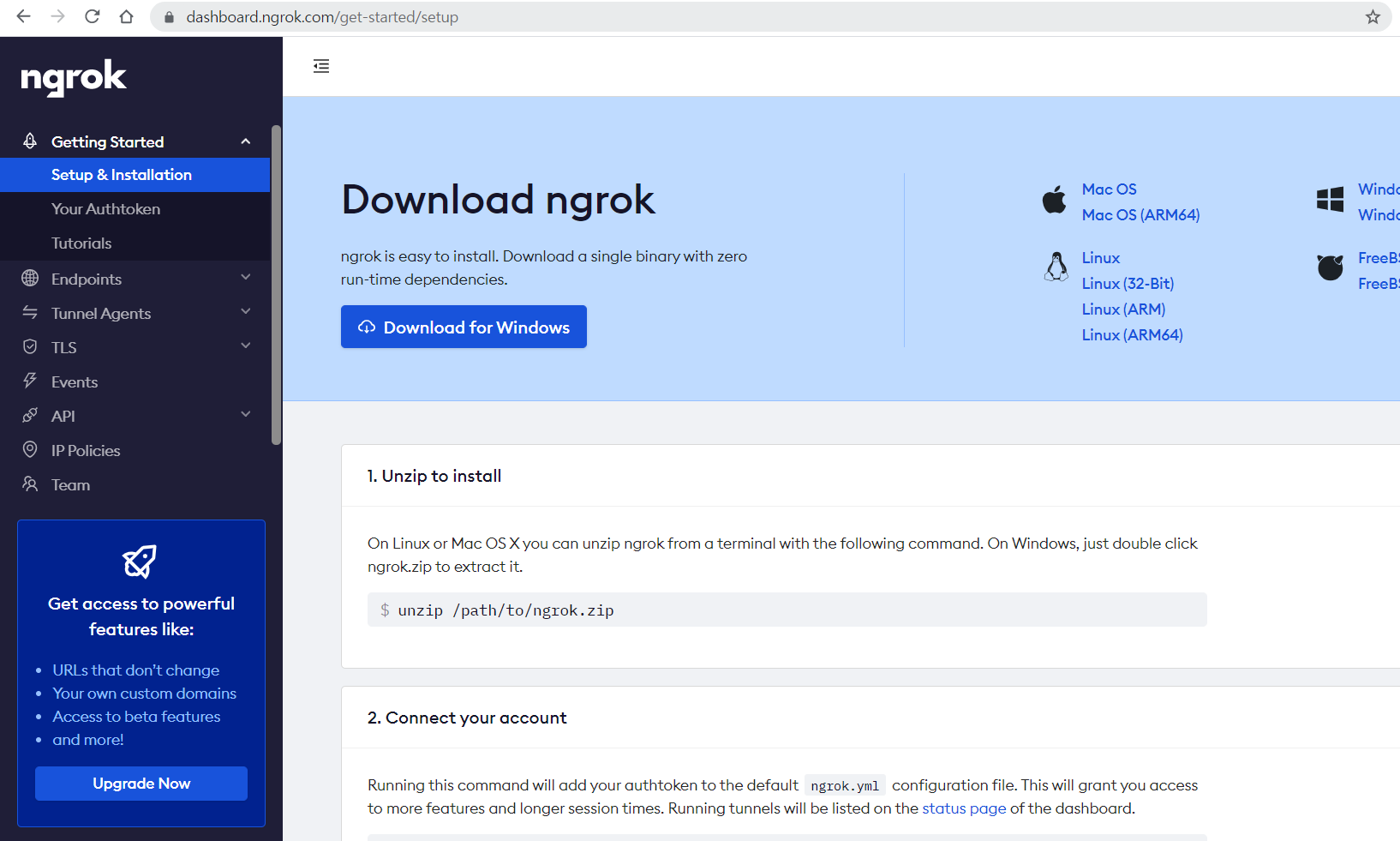Expand the API menu chevron
This screenshot has width=1400, height=841.
246,414
